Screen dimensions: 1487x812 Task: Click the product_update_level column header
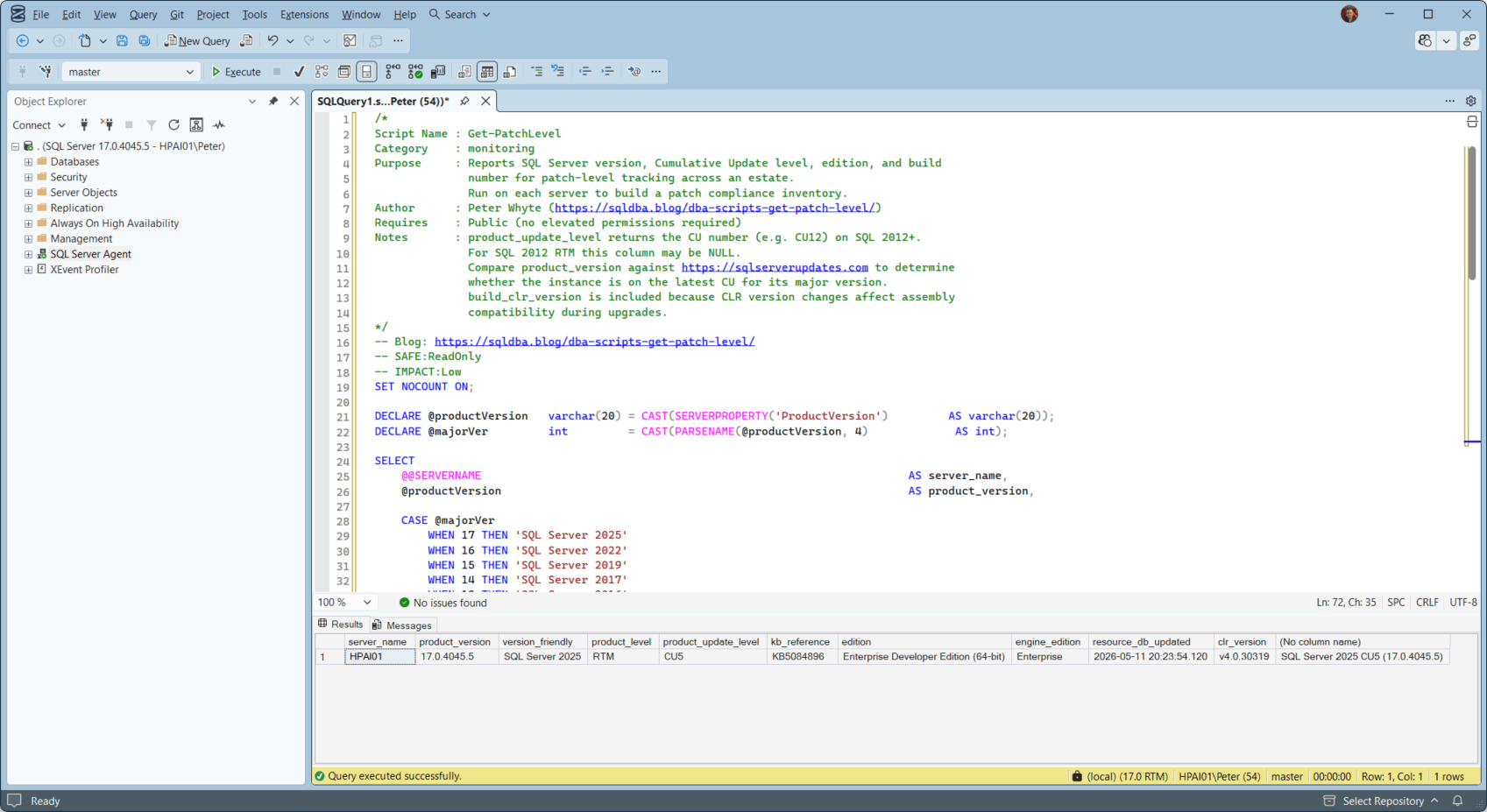click(x=712, y=642)
